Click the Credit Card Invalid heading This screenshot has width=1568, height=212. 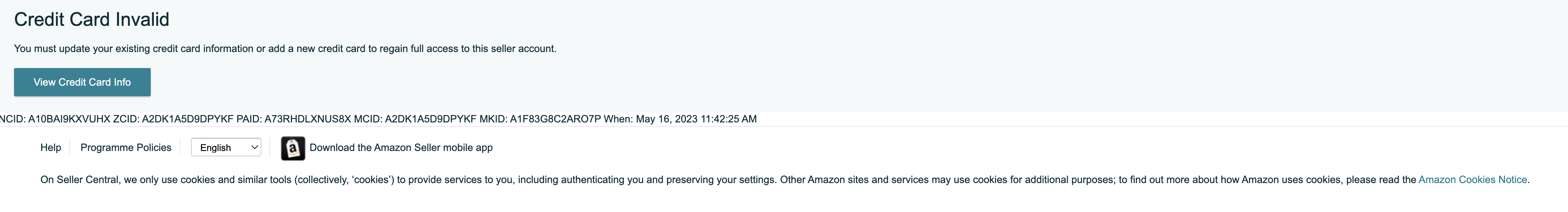(x=92, y=20)
